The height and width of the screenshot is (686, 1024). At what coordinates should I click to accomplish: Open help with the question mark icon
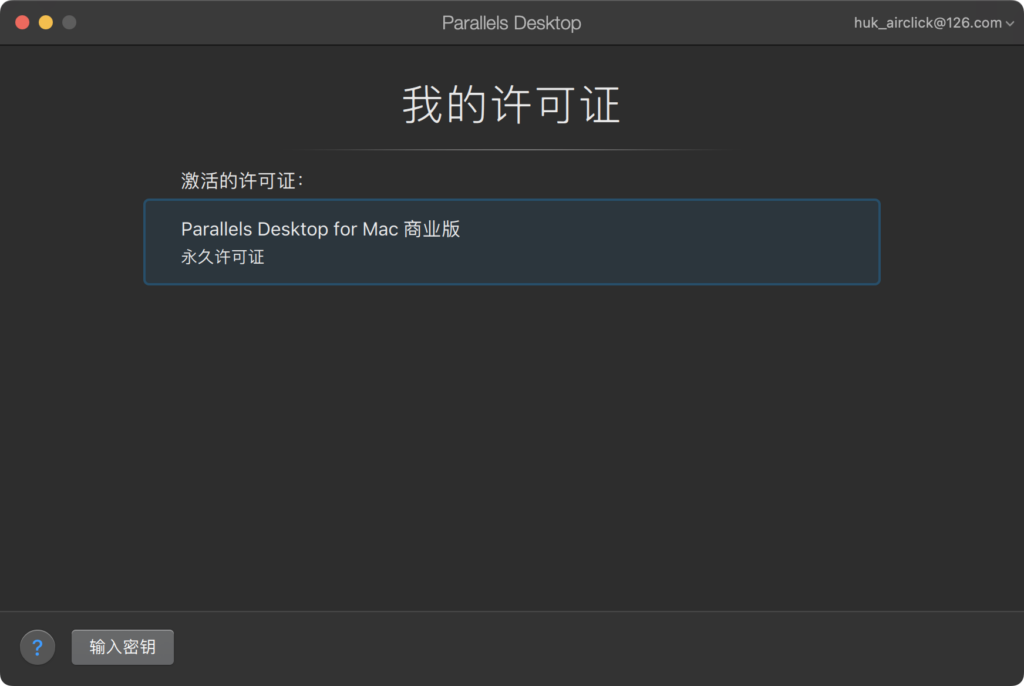(x=37, y=647)
